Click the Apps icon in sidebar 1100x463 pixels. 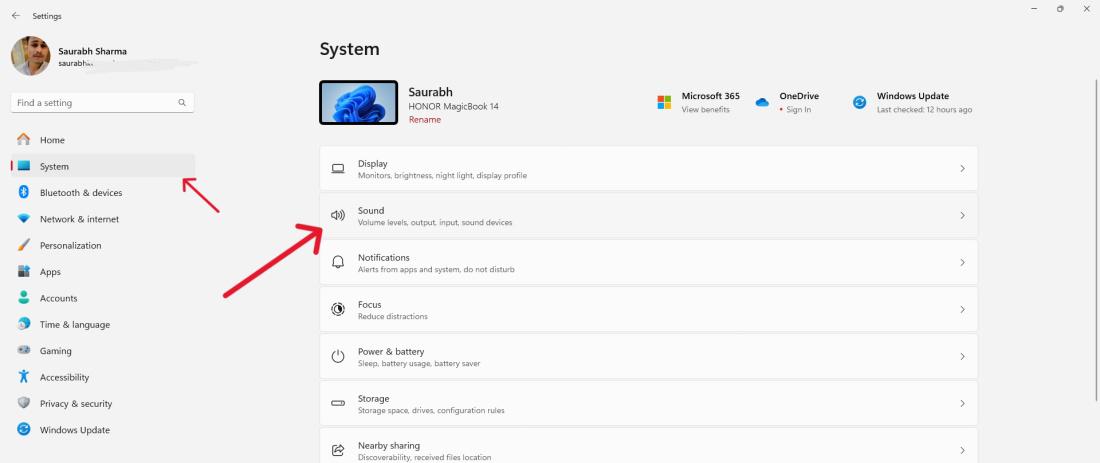point(24,271)
